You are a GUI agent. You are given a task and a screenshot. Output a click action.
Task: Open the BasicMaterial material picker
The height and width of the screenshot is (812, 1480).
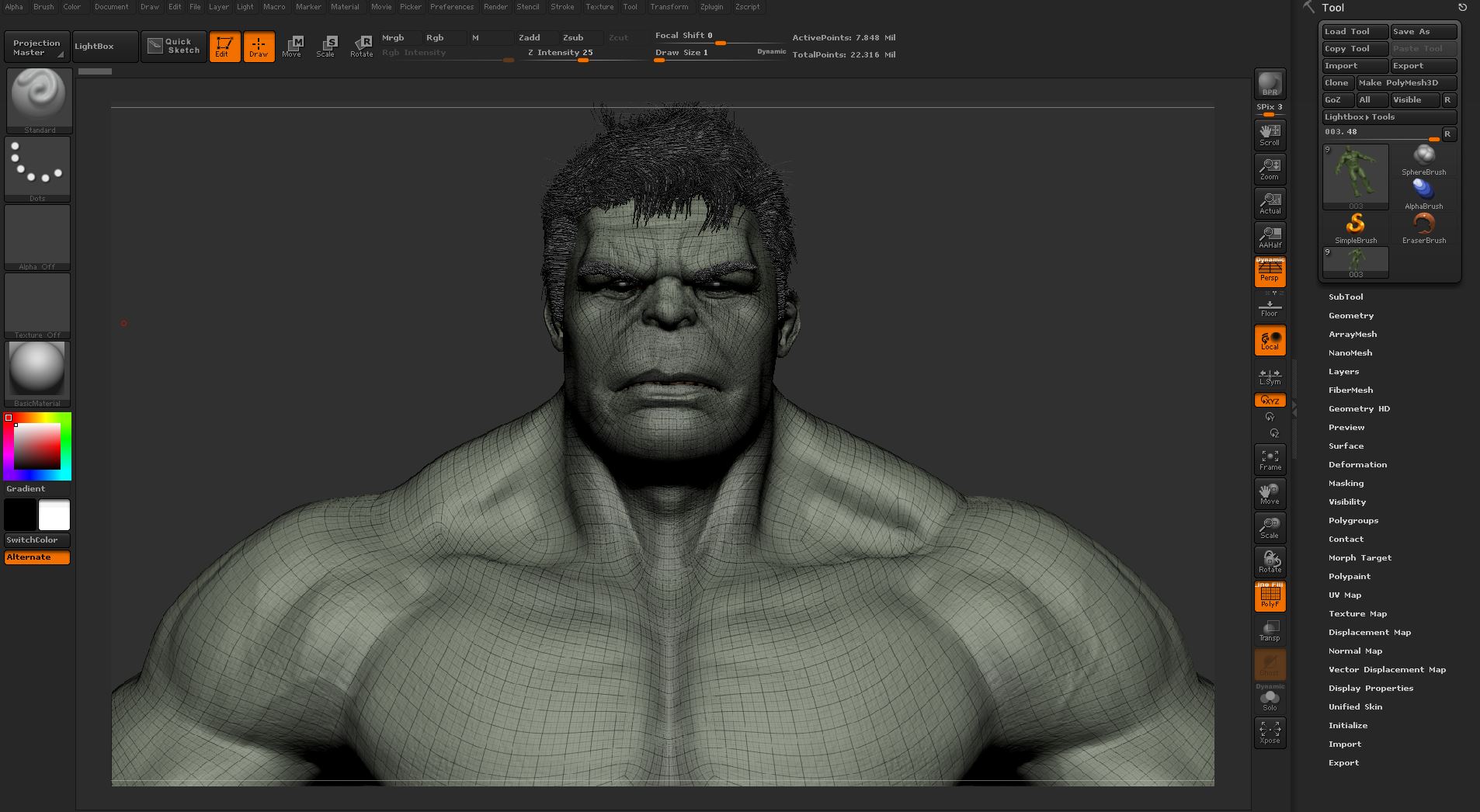(x=37, y=374)
